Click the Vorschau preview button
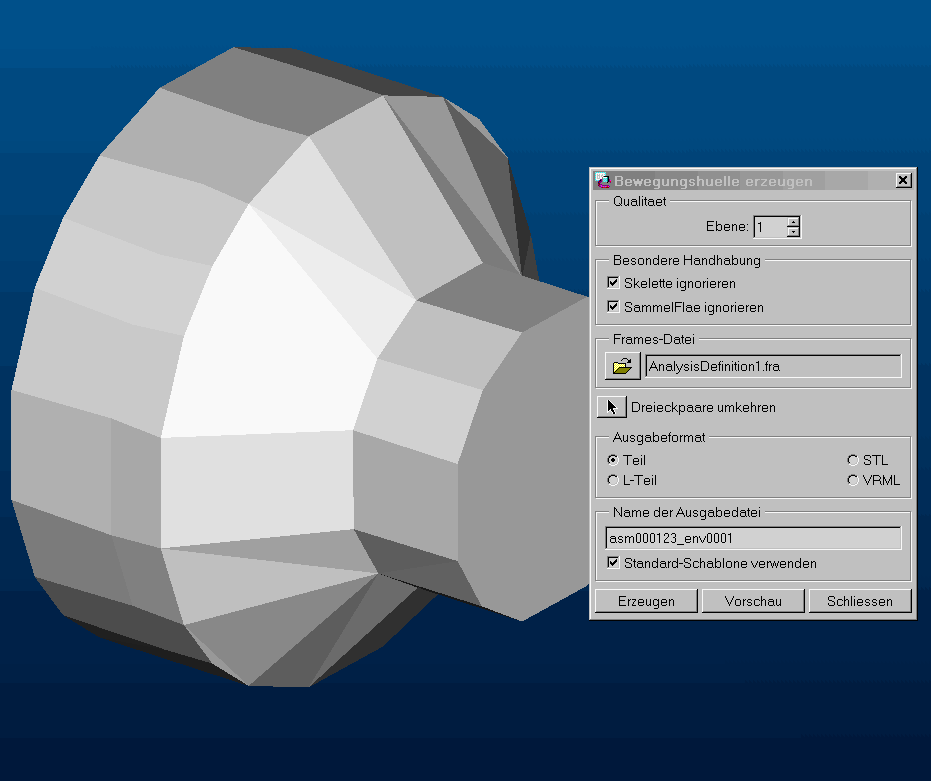The height and width of the screenshot is (781, 931). pyautogui.click(x=753, y=601)
